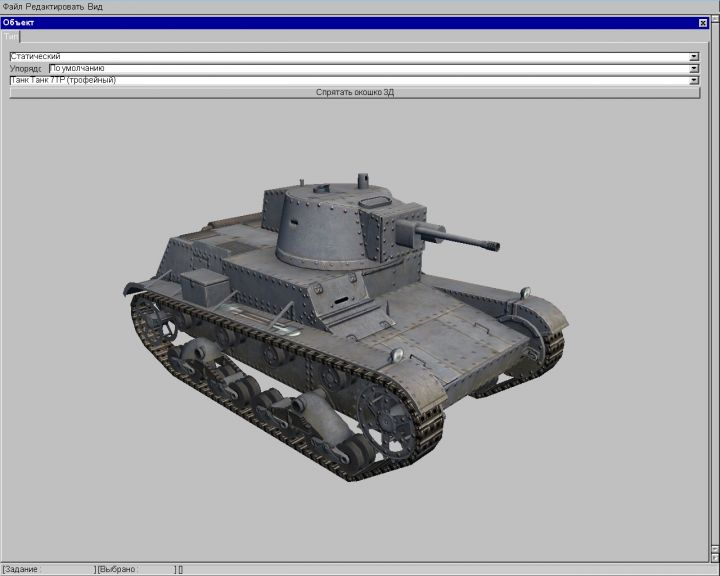The image size is (720, 576).
Task: Pick the tank gun barrel muzzle
Action: pos(490,244)
